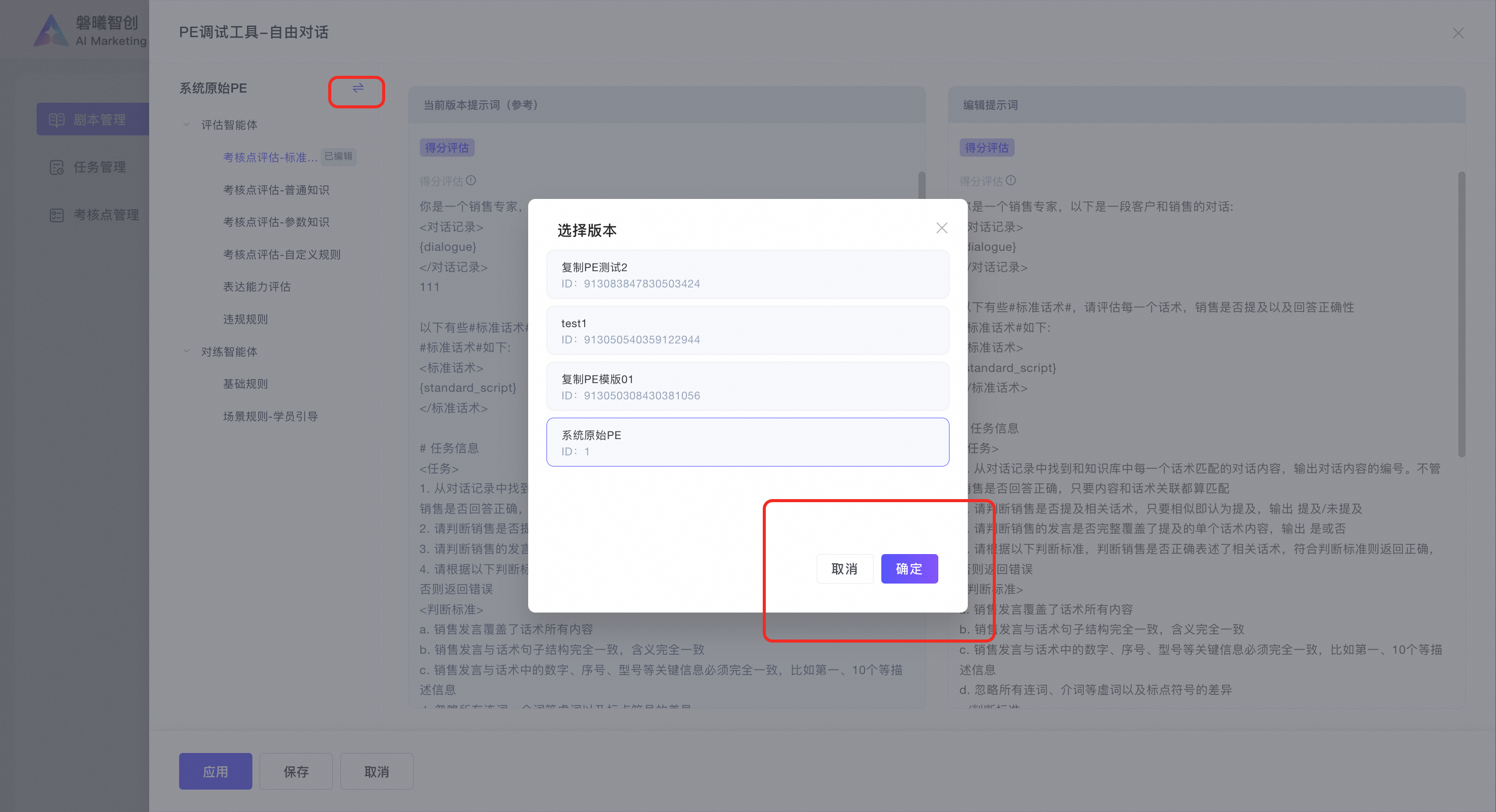
Task: Collapse the 评估智能体 tree group
Action: point(186,124)
